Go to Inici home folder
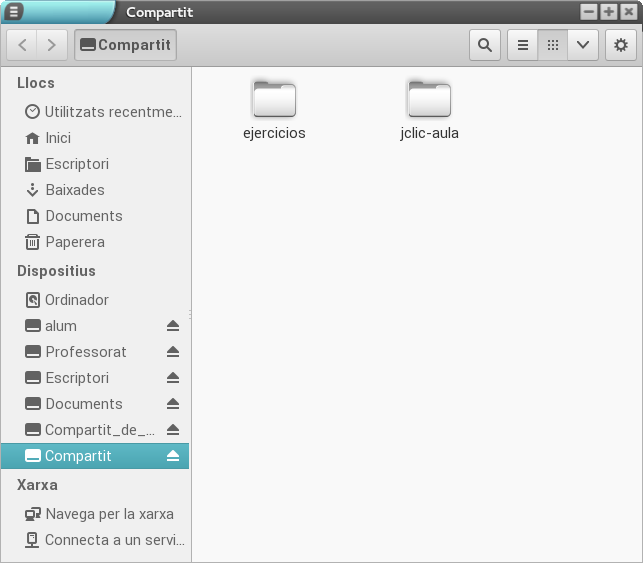 point(58,138)
